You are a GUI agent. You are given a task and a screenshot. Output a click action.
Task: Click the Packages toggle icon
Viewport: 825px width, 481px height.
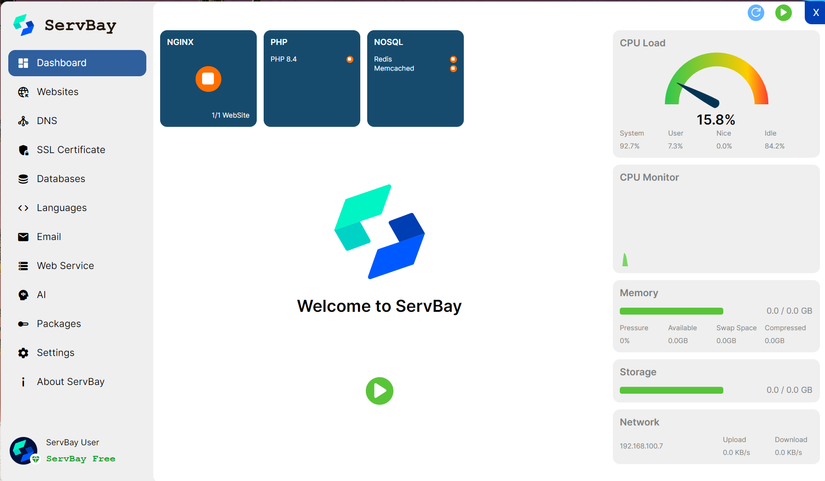(23, 324)
